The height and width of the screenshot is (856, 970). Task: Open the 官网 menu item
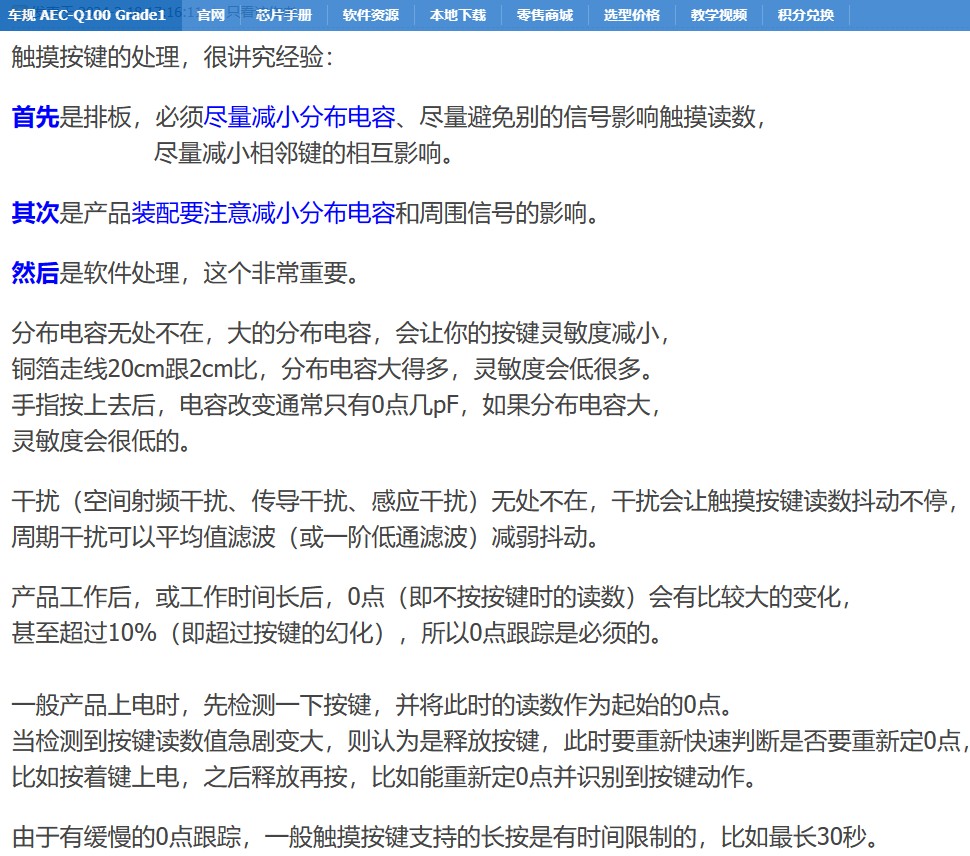[x=211, y=15]
